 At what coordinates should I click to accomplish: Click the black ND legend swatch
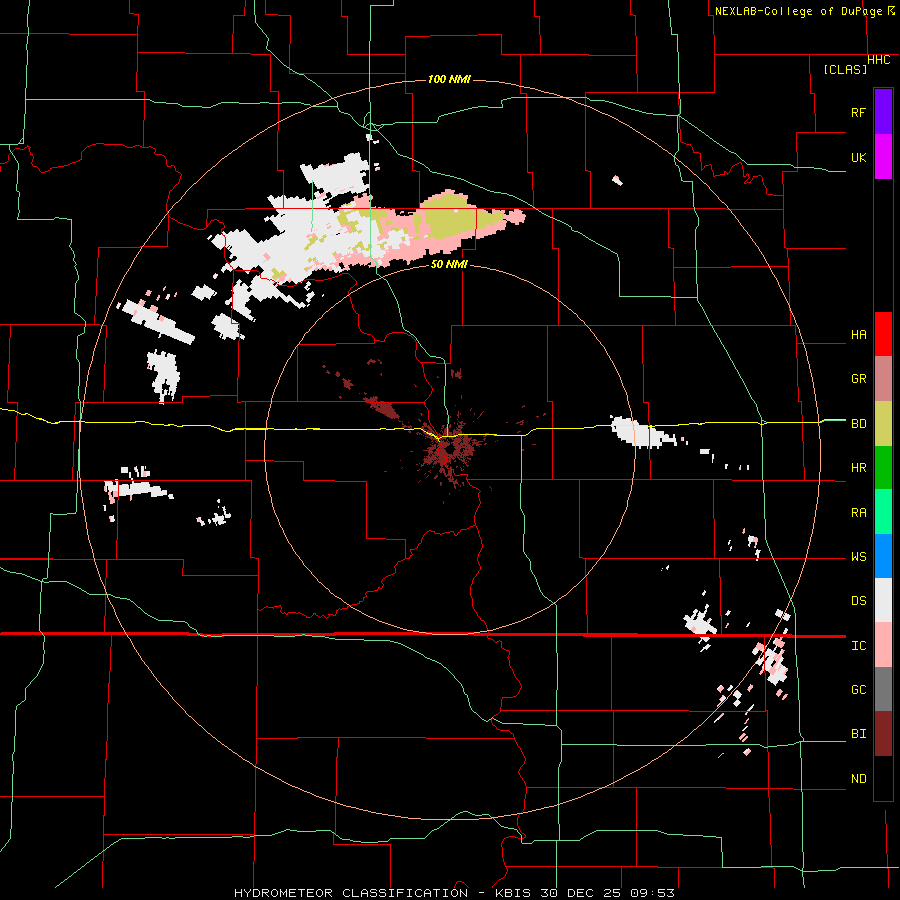(883, 778)
